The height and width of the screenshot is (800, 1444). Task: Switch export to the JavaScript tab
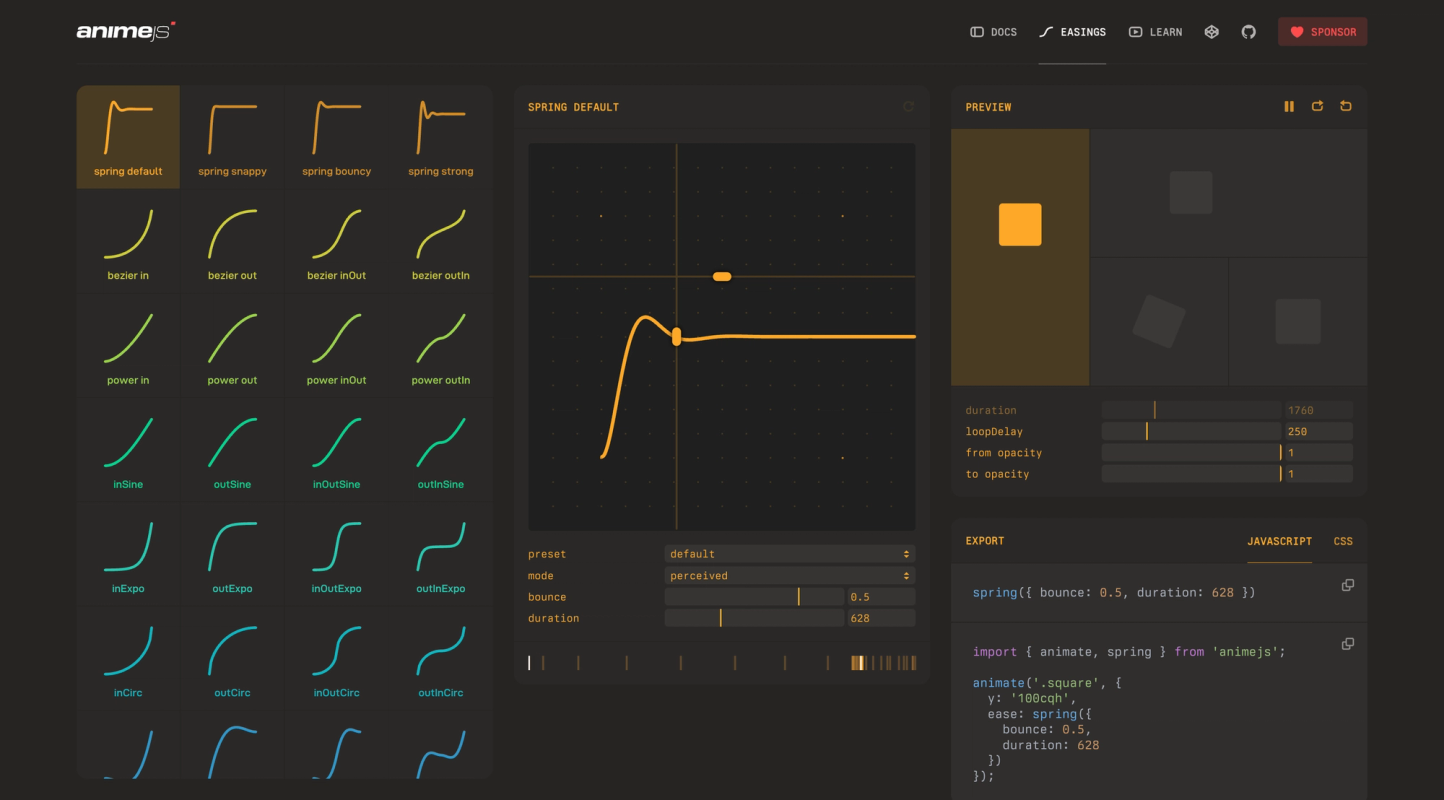pos(1279,541)
